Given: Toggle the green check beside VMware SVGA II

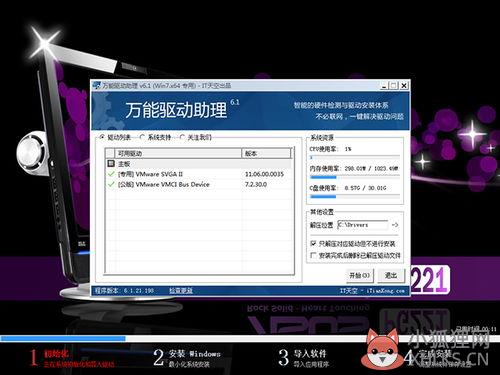Looking at the screenshot, I should pyautogui.click(x=111, y=174).
